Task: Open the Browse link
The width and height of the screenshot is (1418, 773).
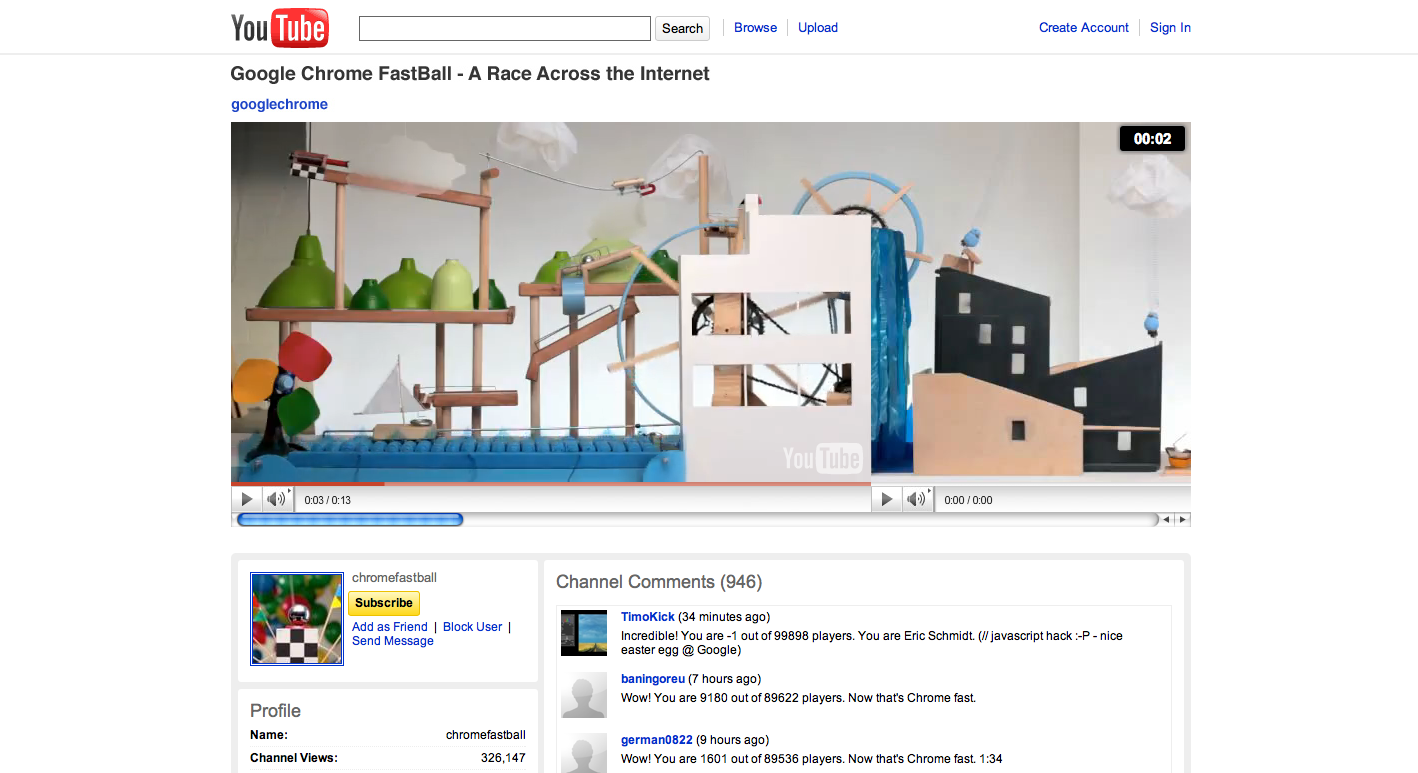Action: pyautogui.click(x=755, y=28)
